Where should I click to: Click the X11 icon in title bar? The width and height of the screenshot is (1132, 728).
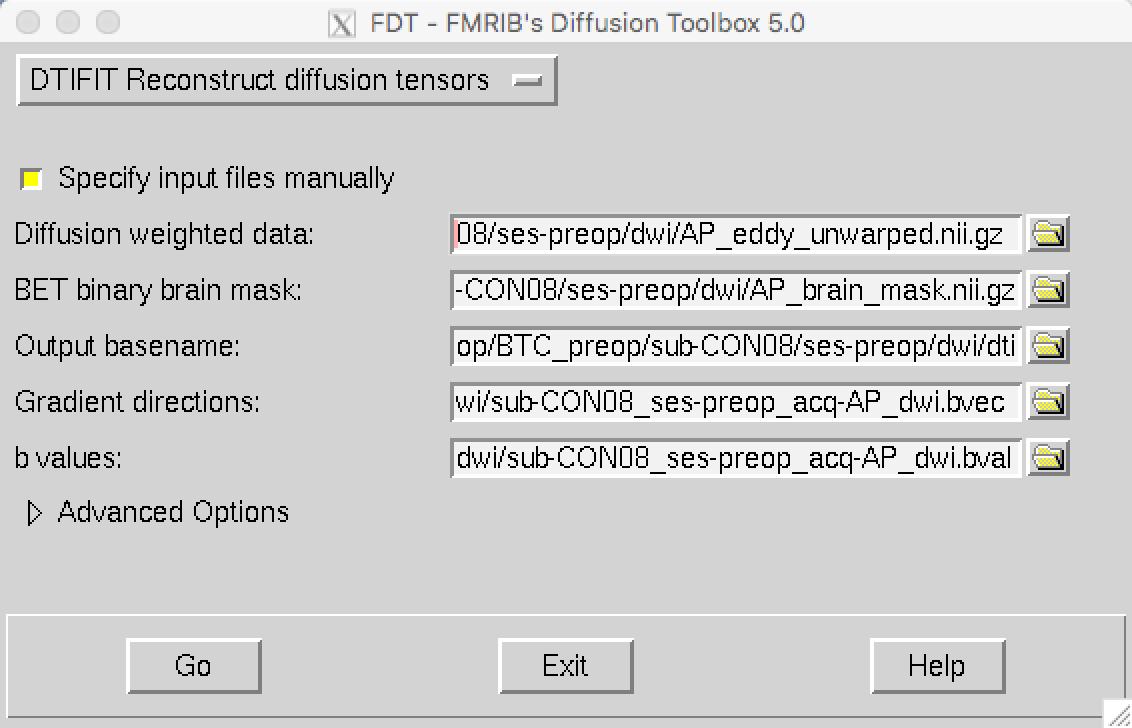[x=341, y=23]
